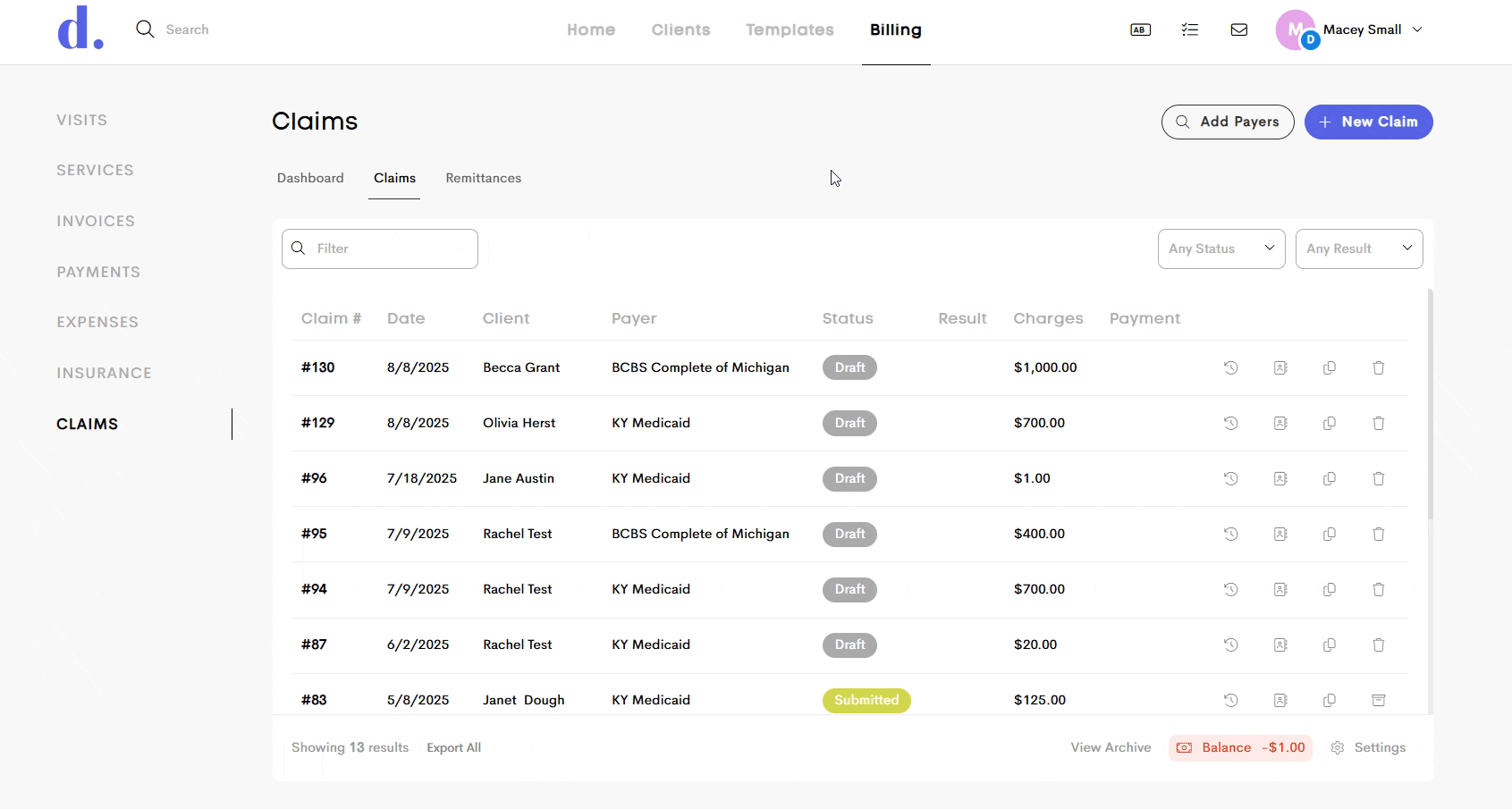1512x809 pixels.
Task: View history of claim #96
Action: [1230, 478]
